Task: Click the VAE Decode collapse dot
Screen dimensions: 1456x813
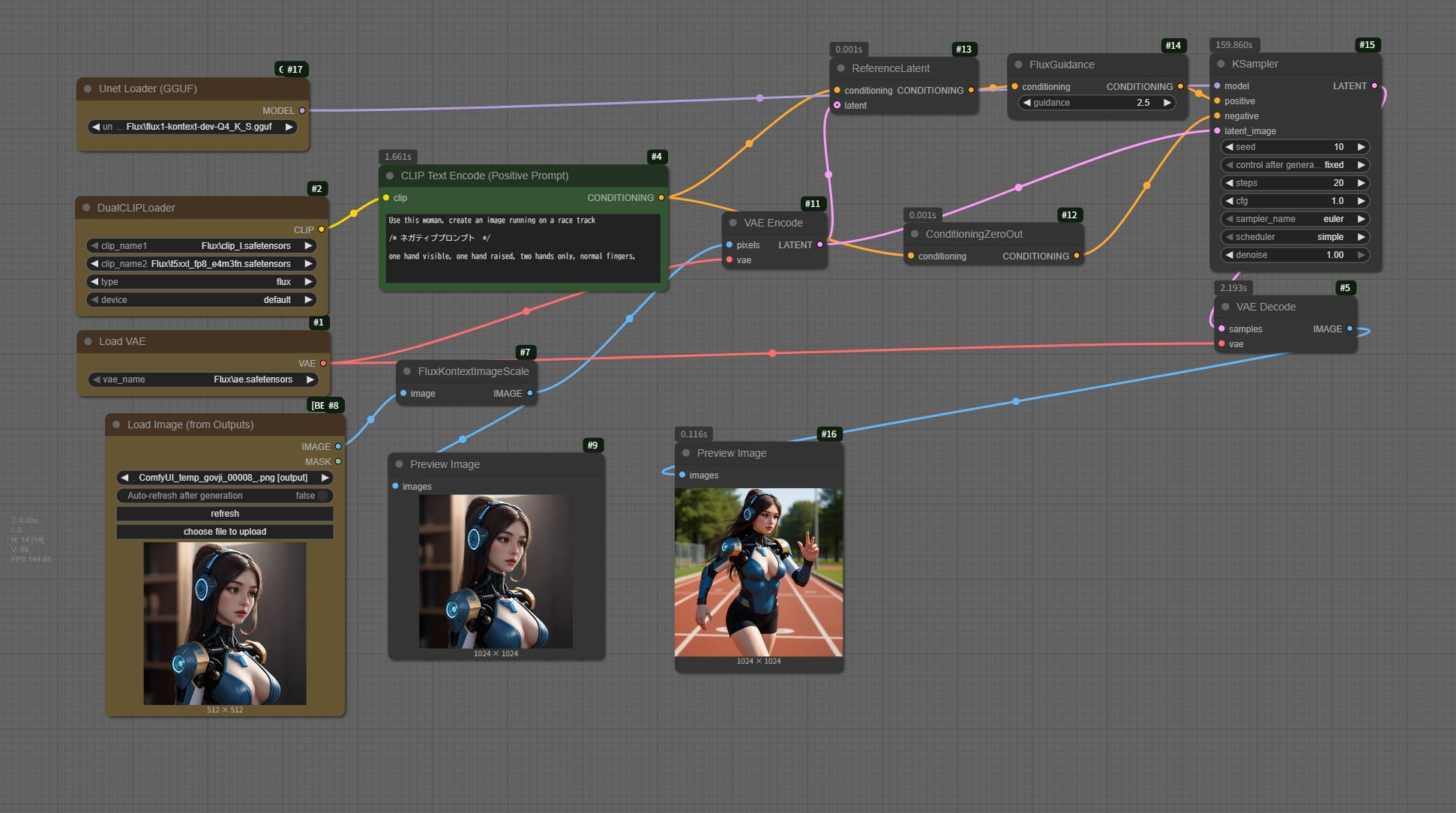Action: pos(1225,307)
